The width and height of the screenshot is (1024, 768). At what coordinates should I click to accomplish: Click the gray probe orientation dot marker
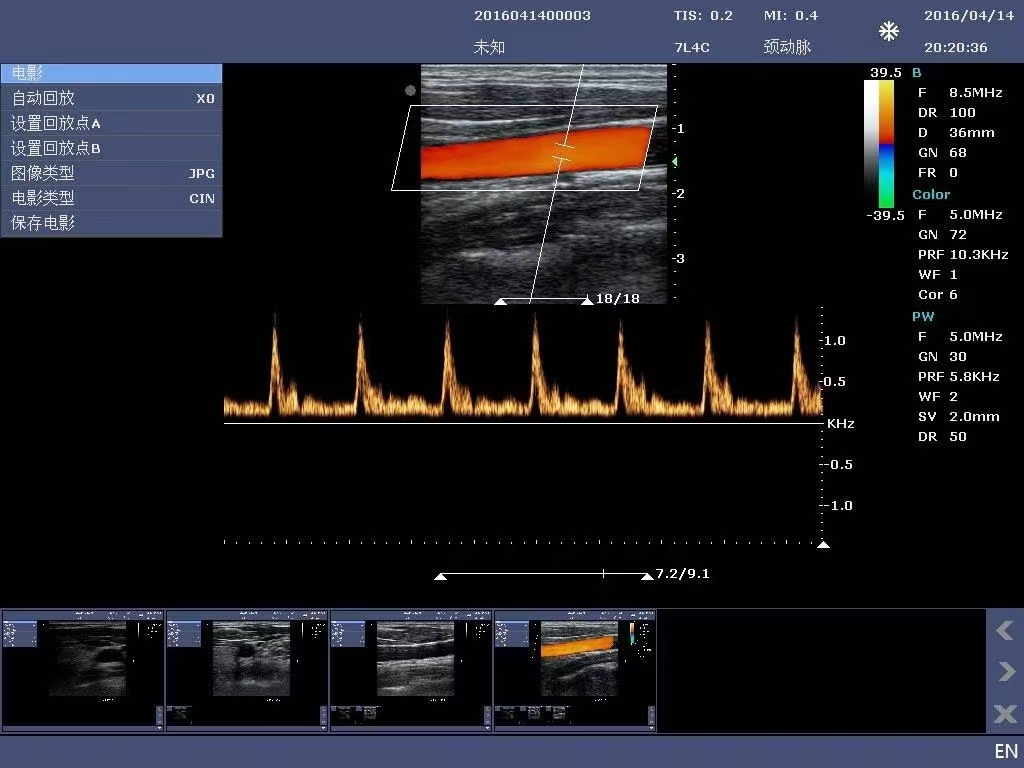[x=410, y=90]
